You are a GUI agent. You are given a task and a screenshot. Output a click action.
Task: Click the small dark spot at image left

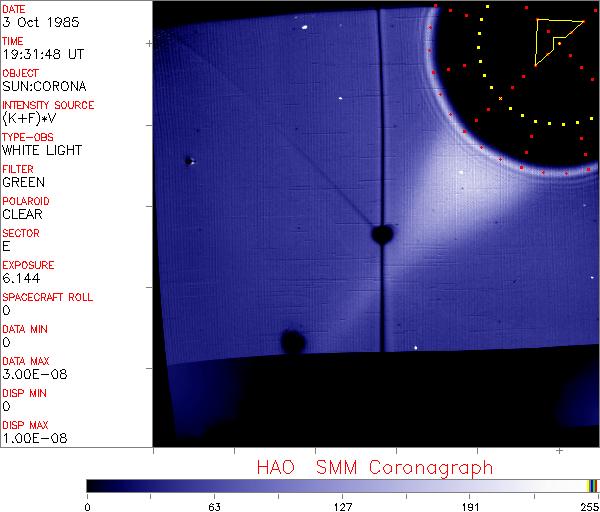[x=187, y=160]
